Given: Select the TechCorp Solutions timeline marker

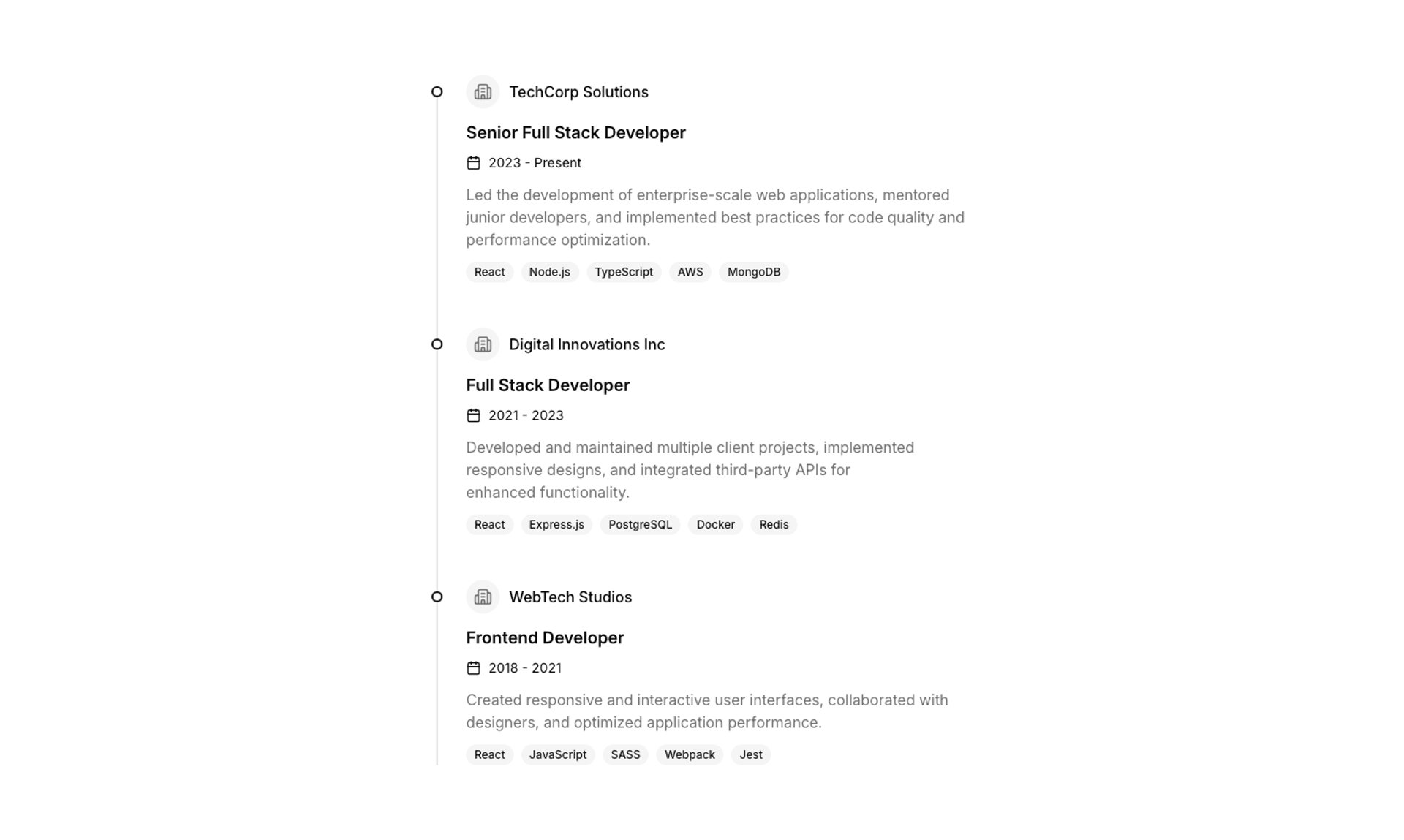Looking at the screenshot, I should coord(437,92).
